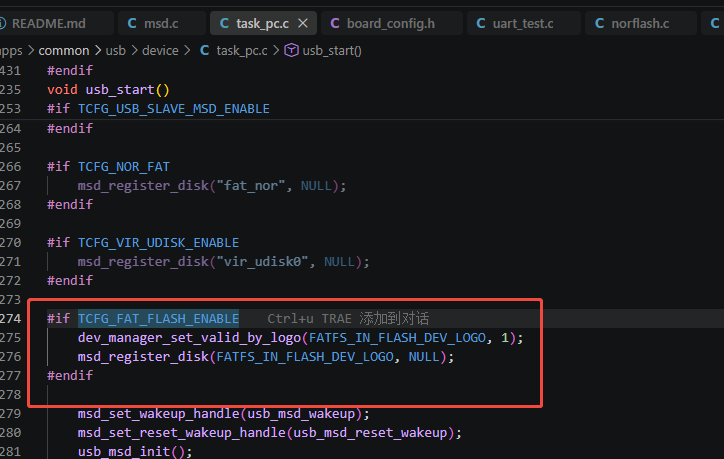Click TCFG_VIR_UDISK_ENABLE macro text
Image resolution: width=724 pixels, height=459 pixels.
pos(158,243)
